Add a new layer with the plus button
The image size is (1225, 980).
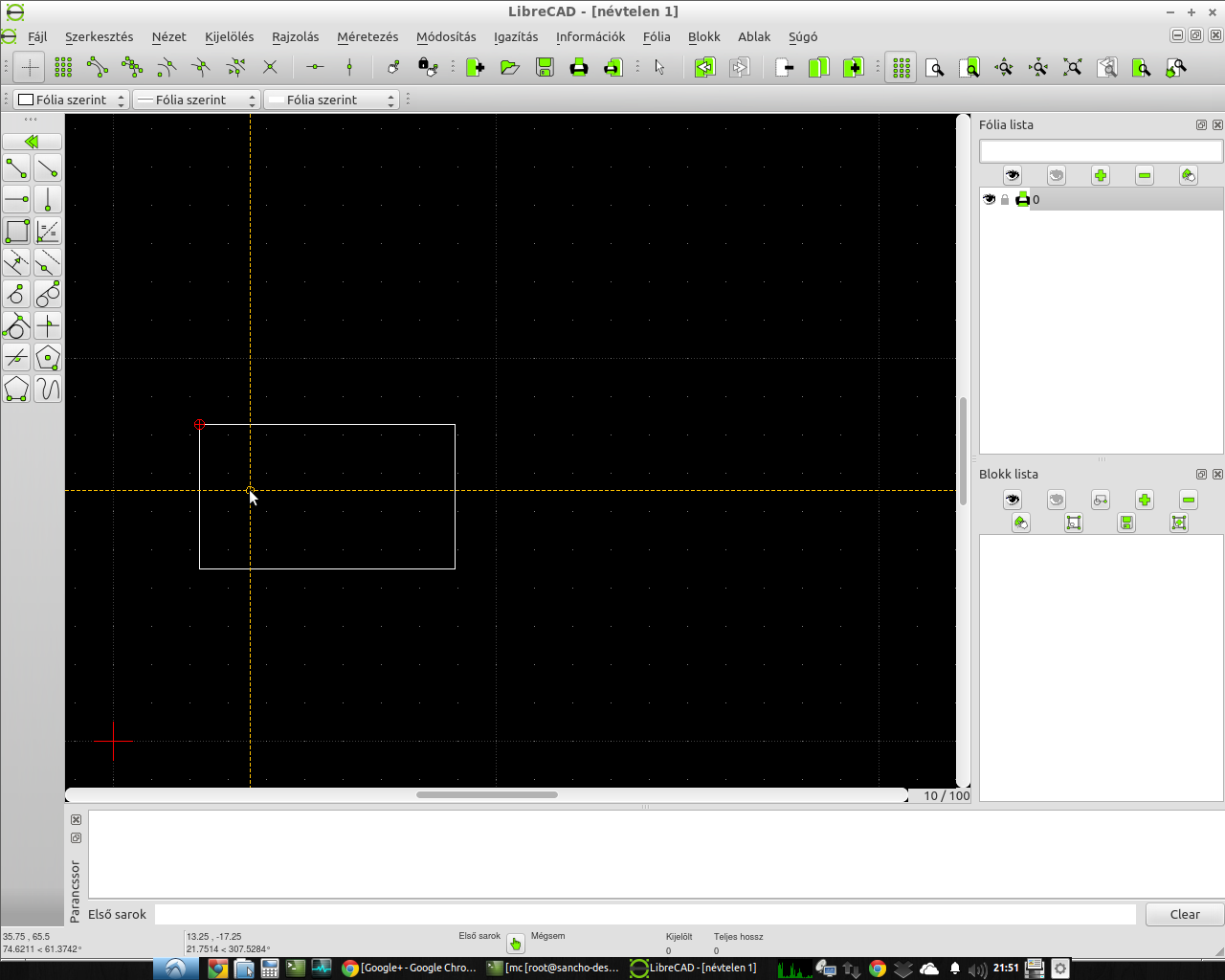pyautogui.click(x=1101, y=175)
